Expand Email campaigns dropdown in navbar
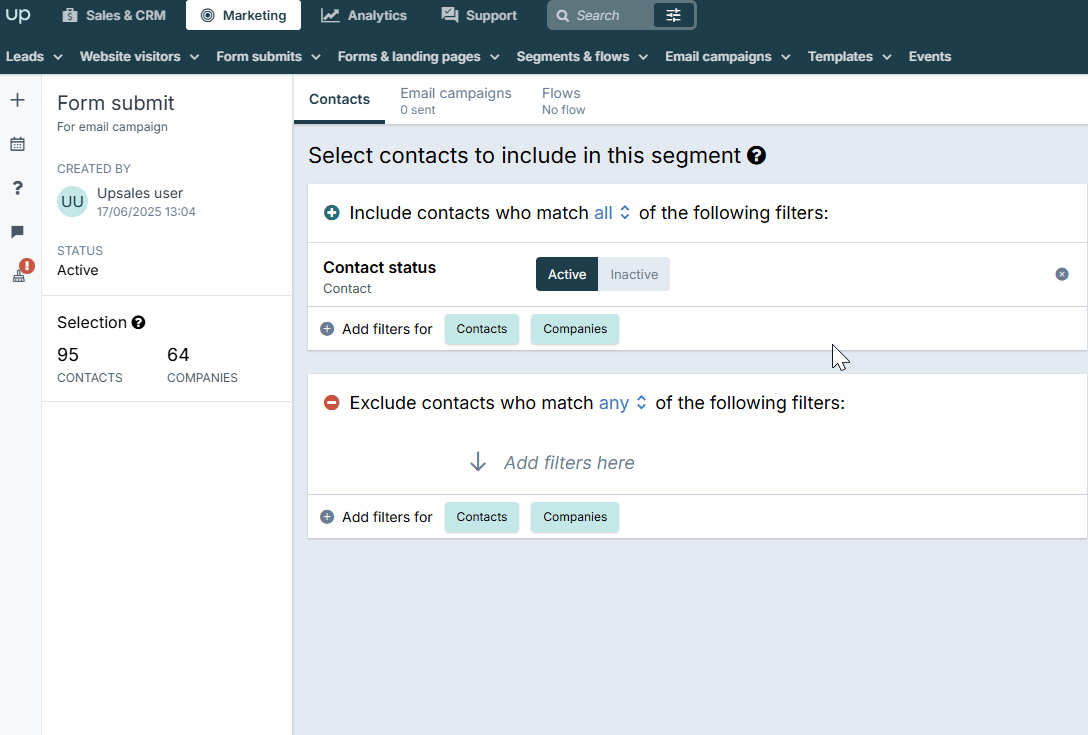 coord(728,56)
